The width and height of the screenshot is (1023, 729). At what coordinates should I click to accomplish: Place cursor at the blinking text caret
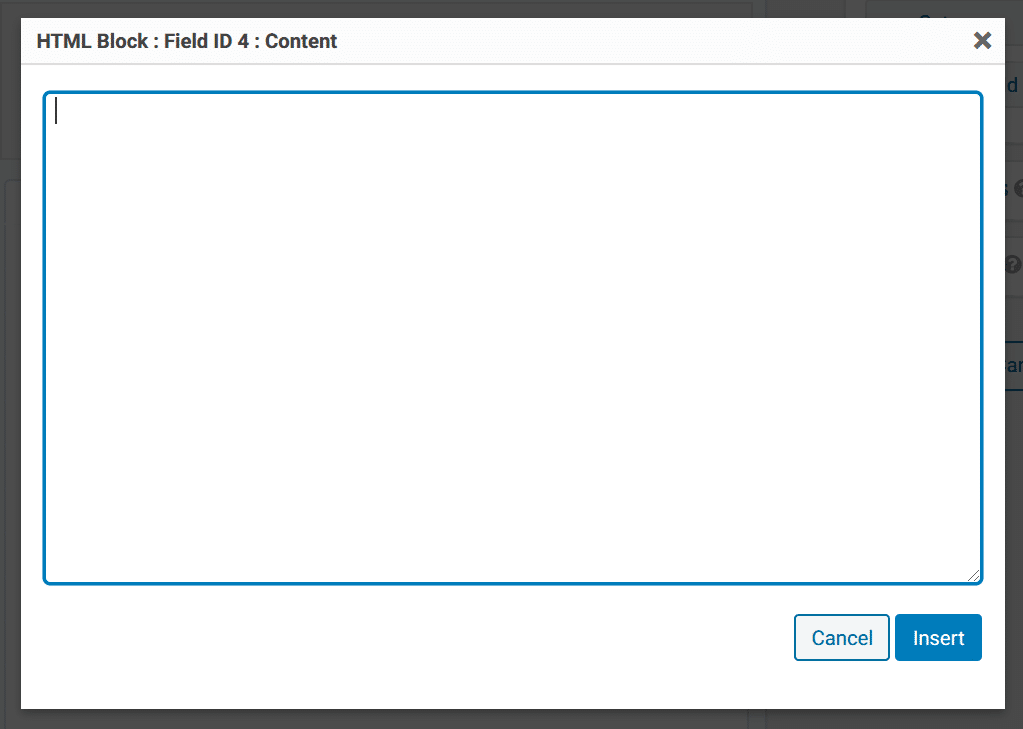(56, 110)
